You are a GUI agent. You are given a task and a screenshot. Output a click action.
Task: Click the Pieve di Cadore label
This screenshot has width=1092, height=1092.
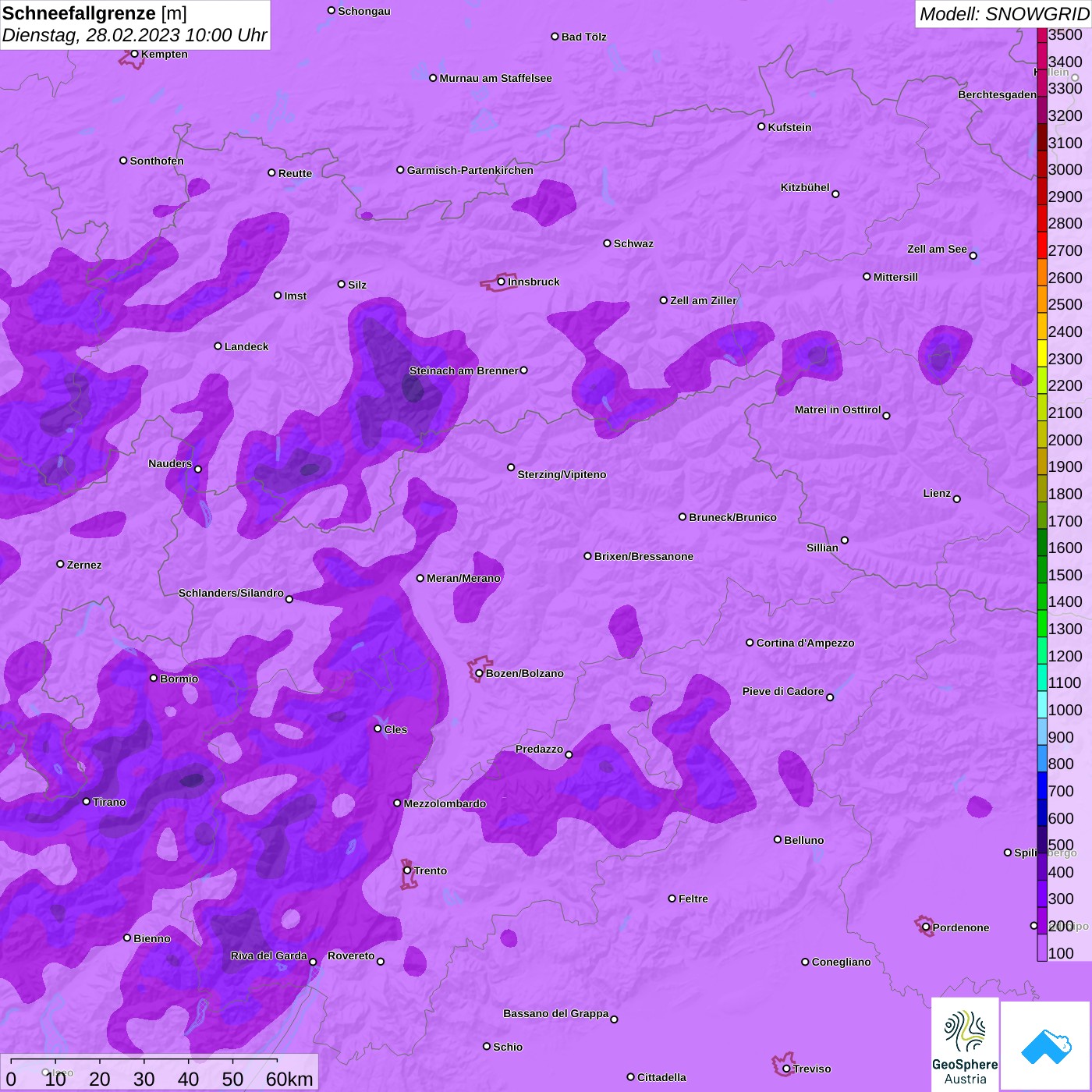click(x=783, y=691)
